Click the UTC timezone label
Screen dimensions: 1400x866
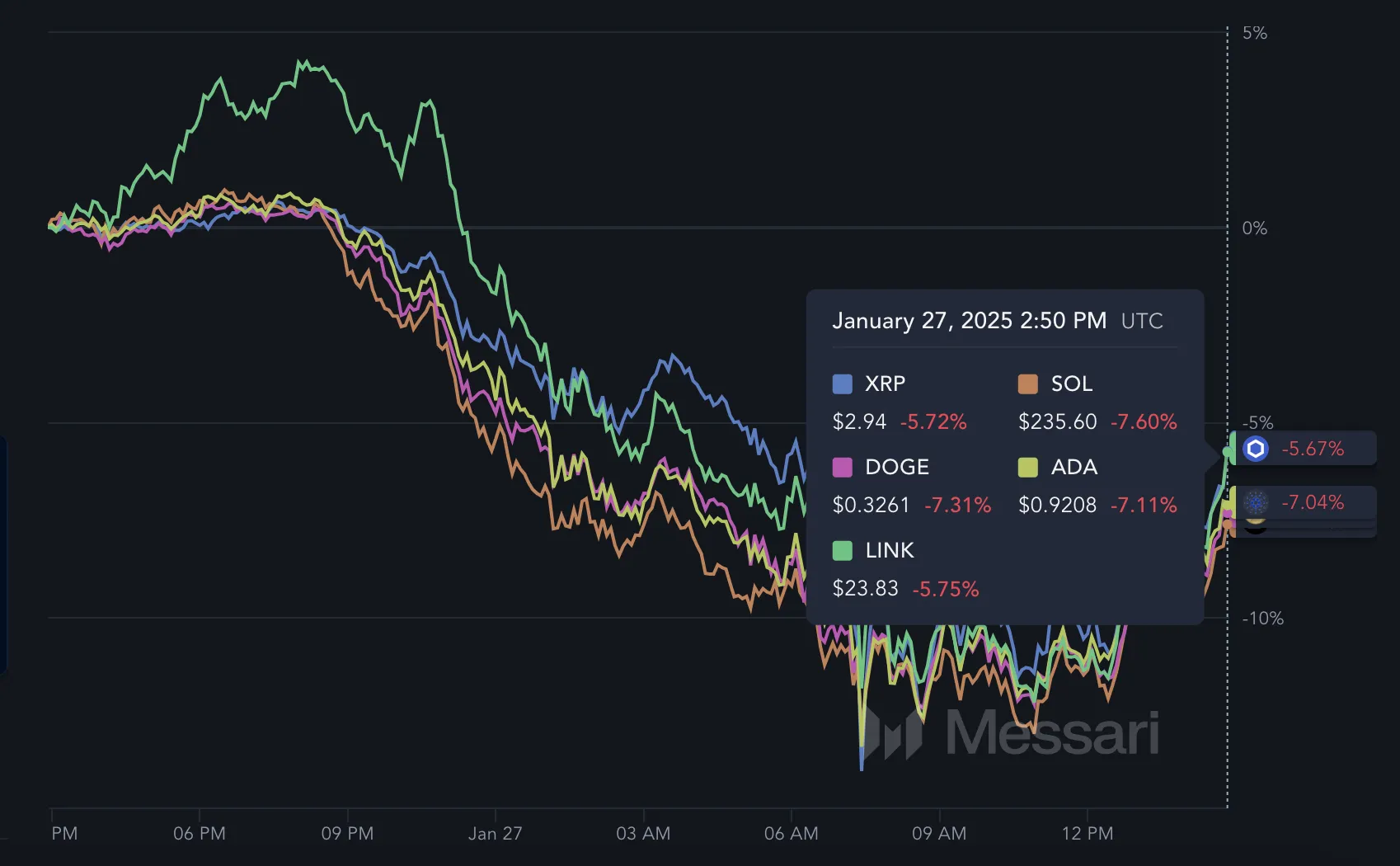1142,321
